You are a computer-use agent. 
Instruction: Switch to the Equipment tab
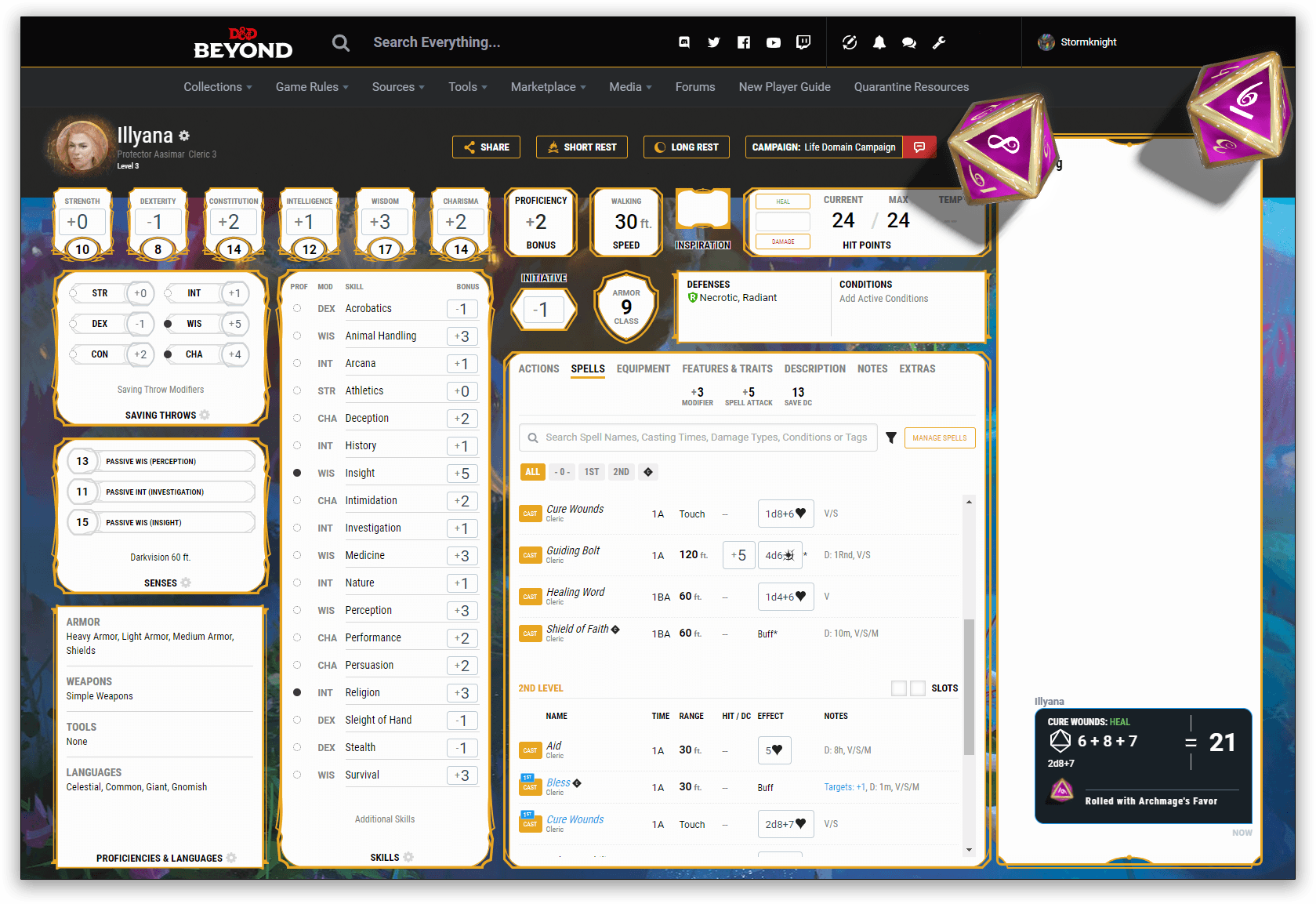click(643, 368)
